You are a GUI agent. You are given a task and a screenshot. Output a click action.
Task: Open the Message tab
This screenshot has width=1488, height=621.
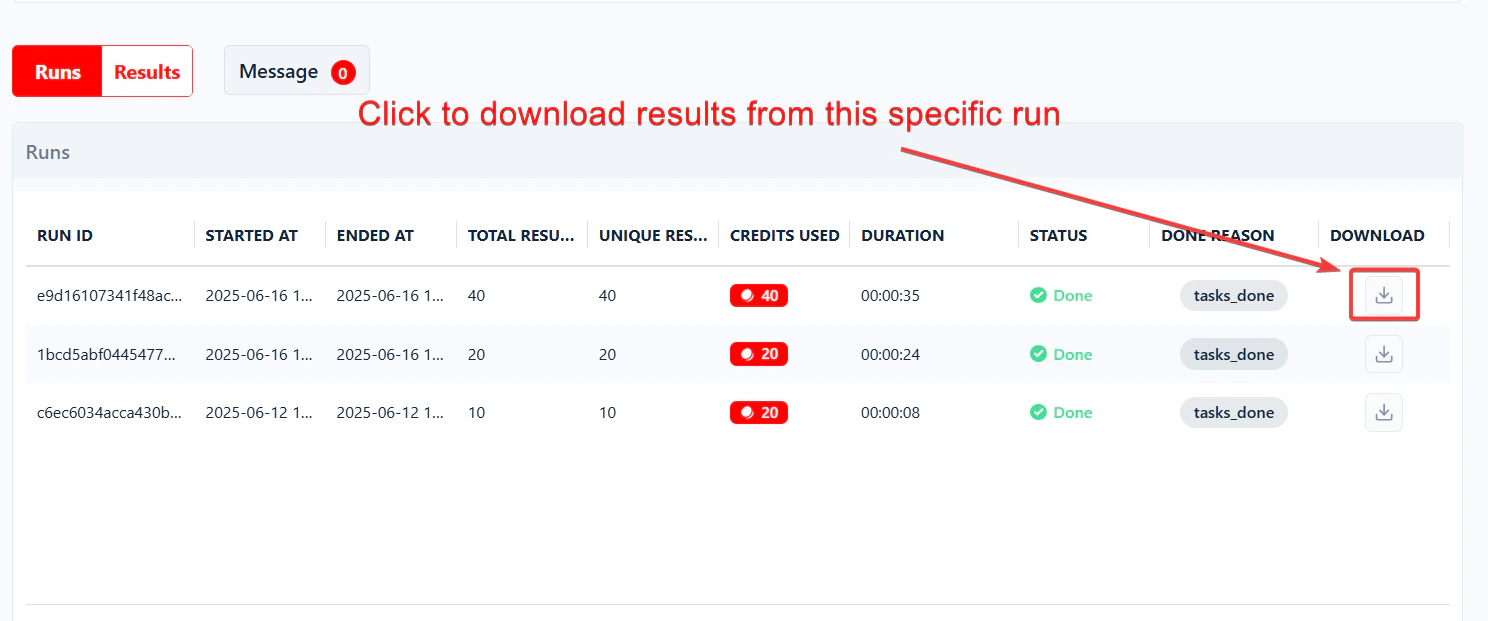tap(297, 72)
